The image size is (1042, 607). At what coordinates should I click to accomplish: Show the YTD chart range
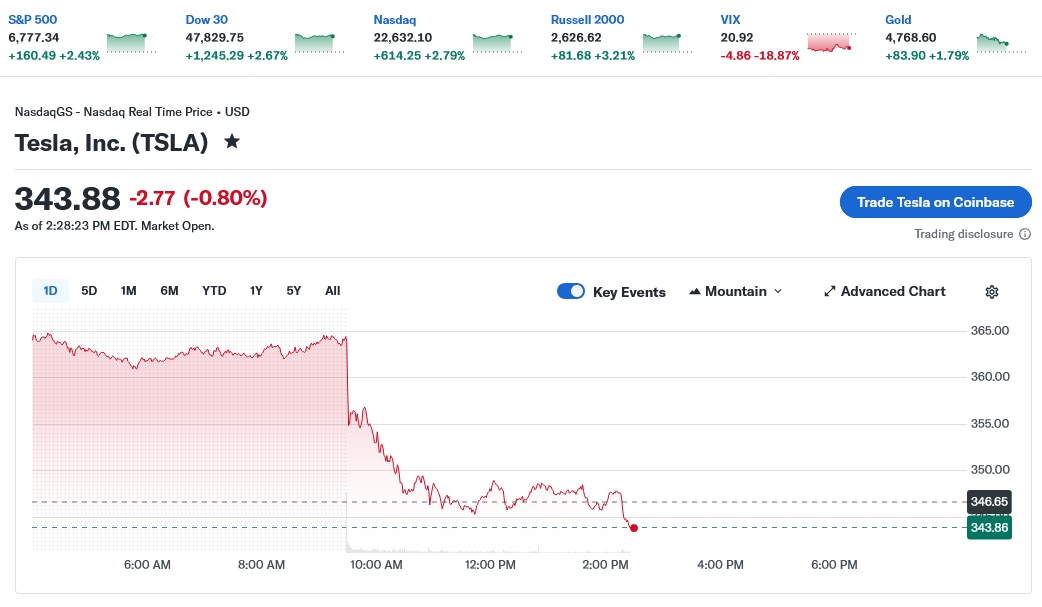[x=214, y=291]
